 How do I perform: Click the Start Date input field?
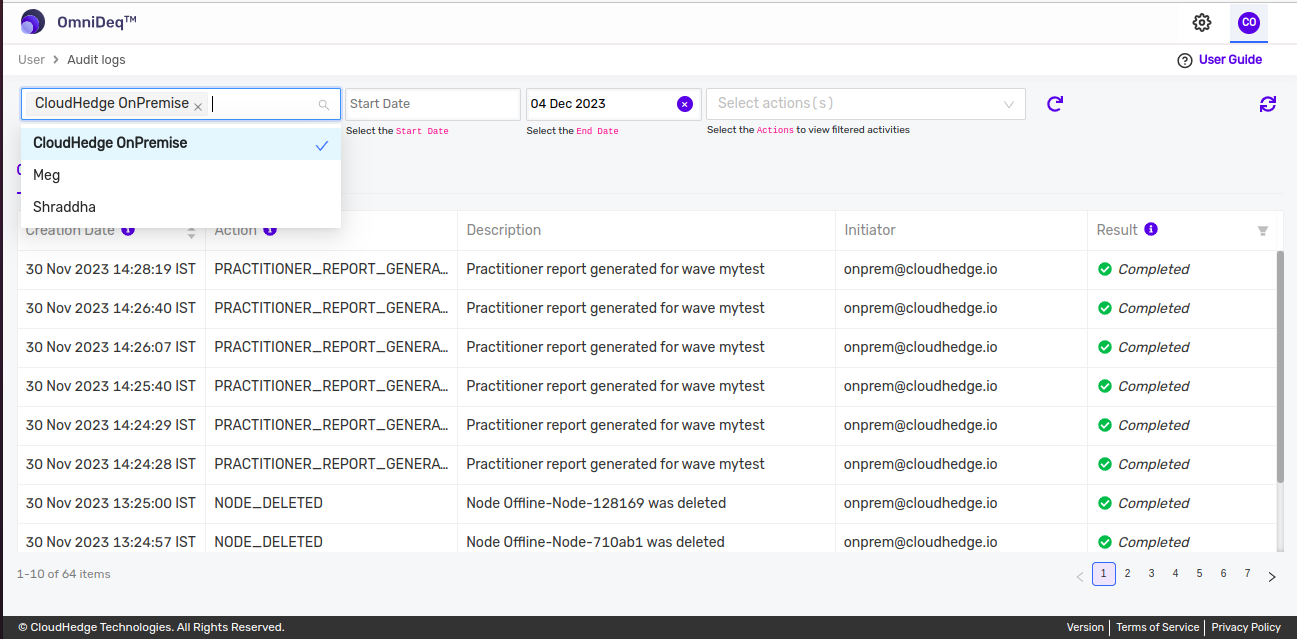[432, 104]
